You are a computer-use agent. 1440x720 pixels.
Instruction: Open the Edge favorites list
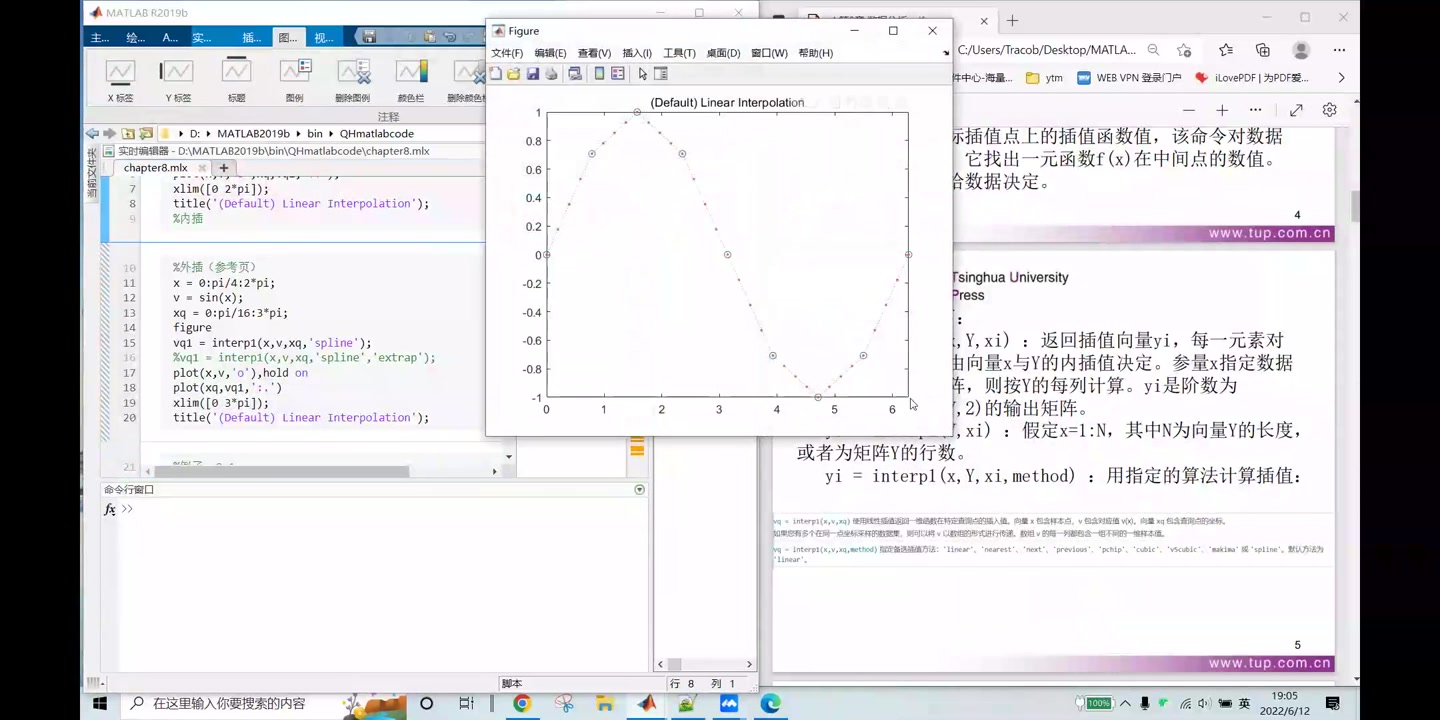[1226, 50]
